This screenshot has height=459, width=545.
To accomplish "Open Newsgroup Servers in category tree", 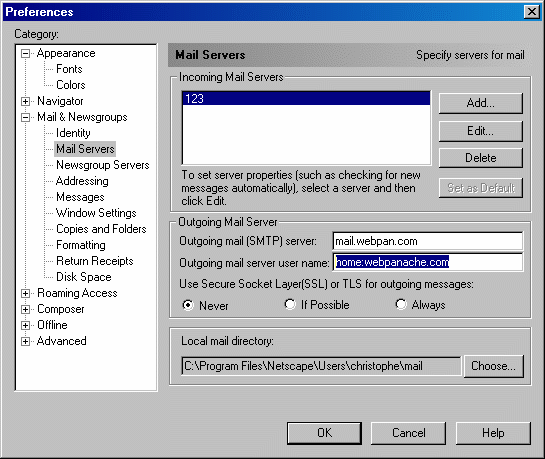I will (x=103, y=165).
